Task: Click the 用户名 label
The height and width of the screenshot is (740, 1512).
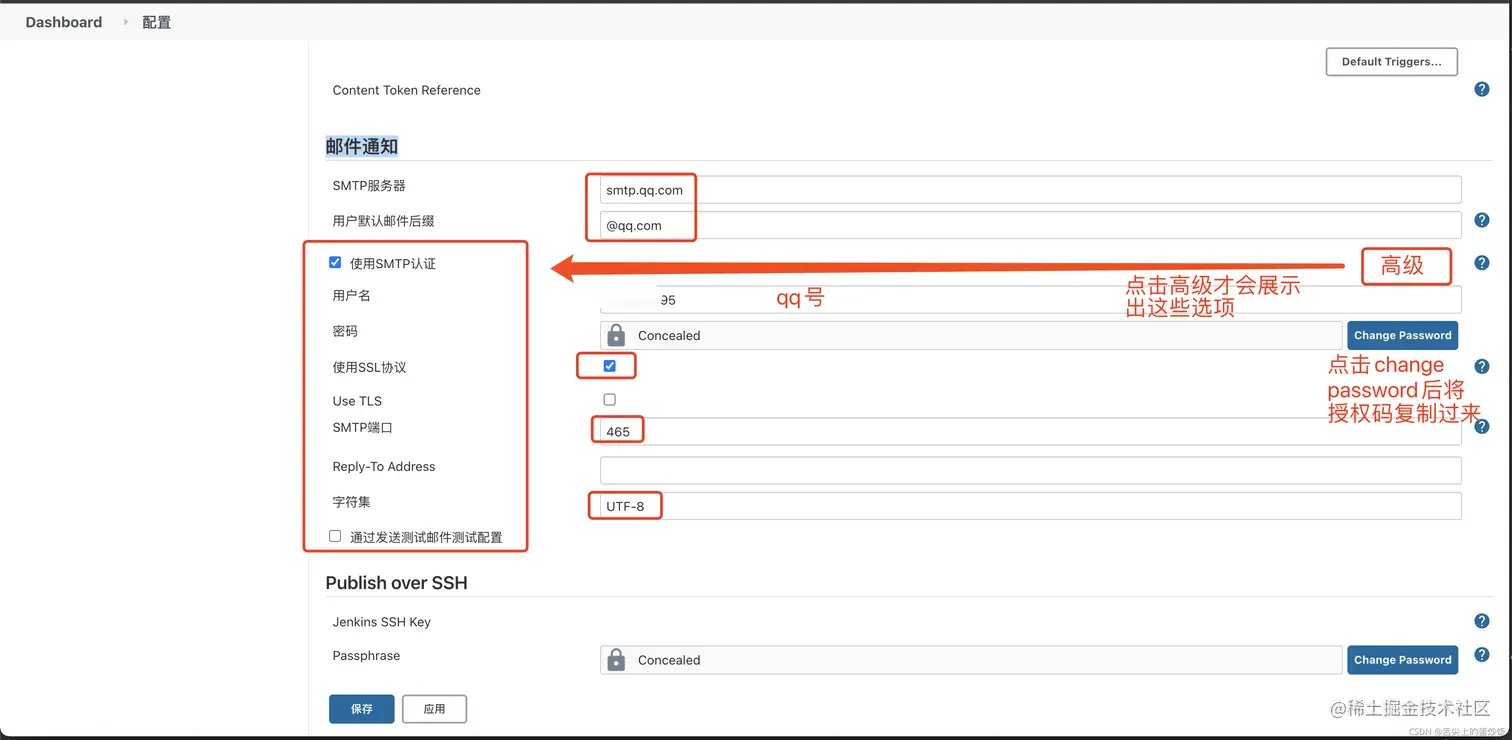Action: pos(351,295)
